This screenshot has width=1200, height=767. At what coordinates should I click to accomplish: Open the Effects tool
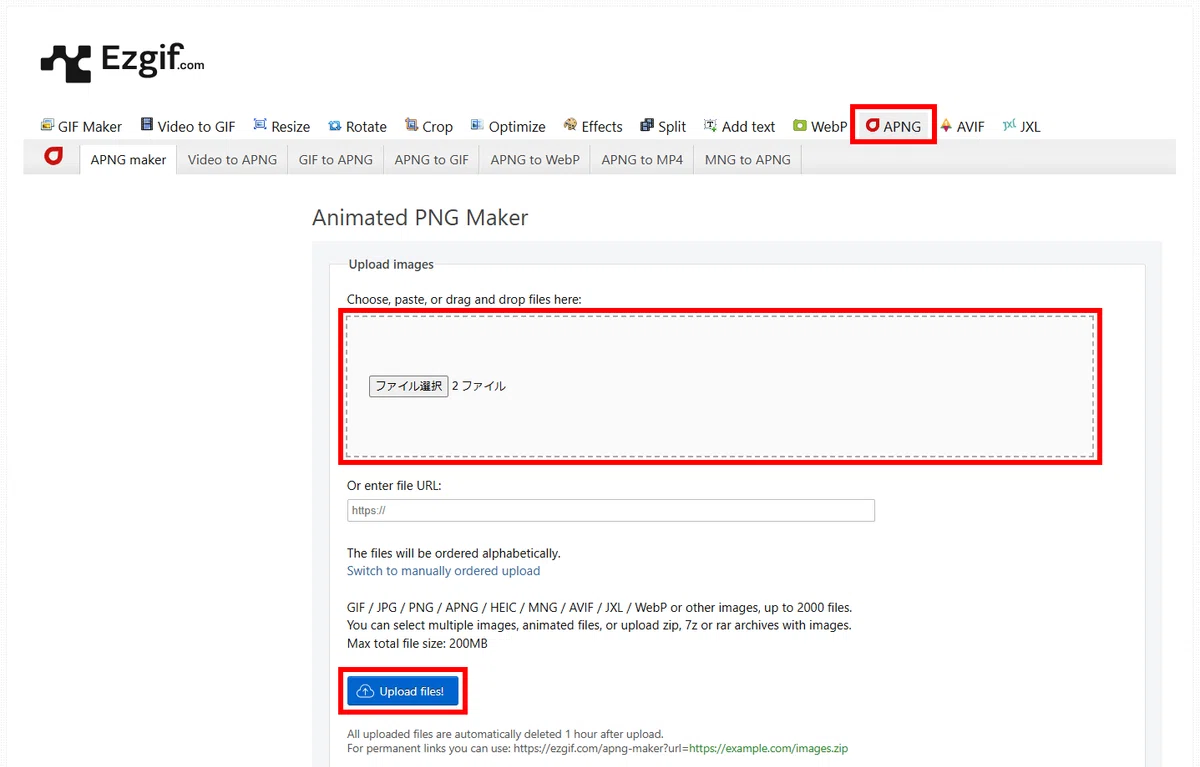(x=593, y=126)
